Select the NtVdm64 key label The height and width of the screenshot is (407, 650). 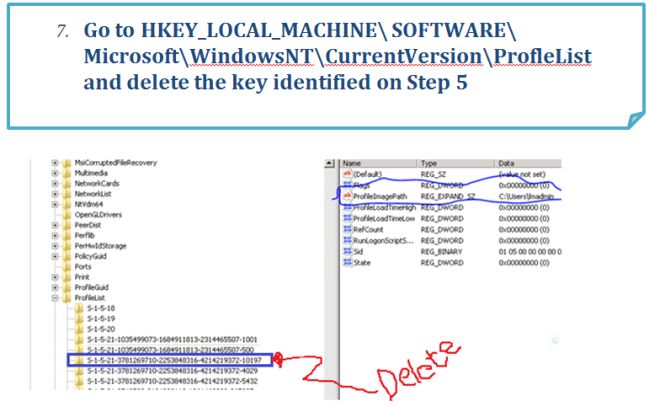[x=88, y=204]
